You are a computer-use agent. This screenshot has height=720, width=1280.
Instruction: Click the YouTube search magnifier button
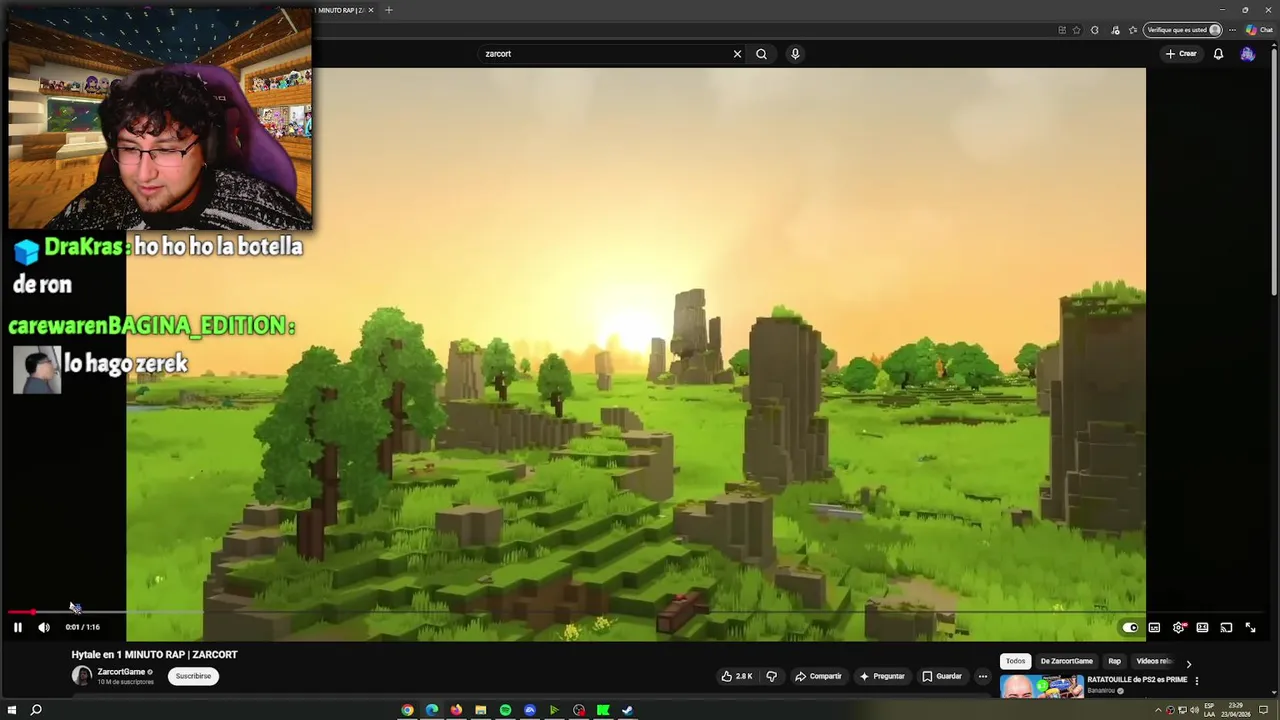point(761,54)
